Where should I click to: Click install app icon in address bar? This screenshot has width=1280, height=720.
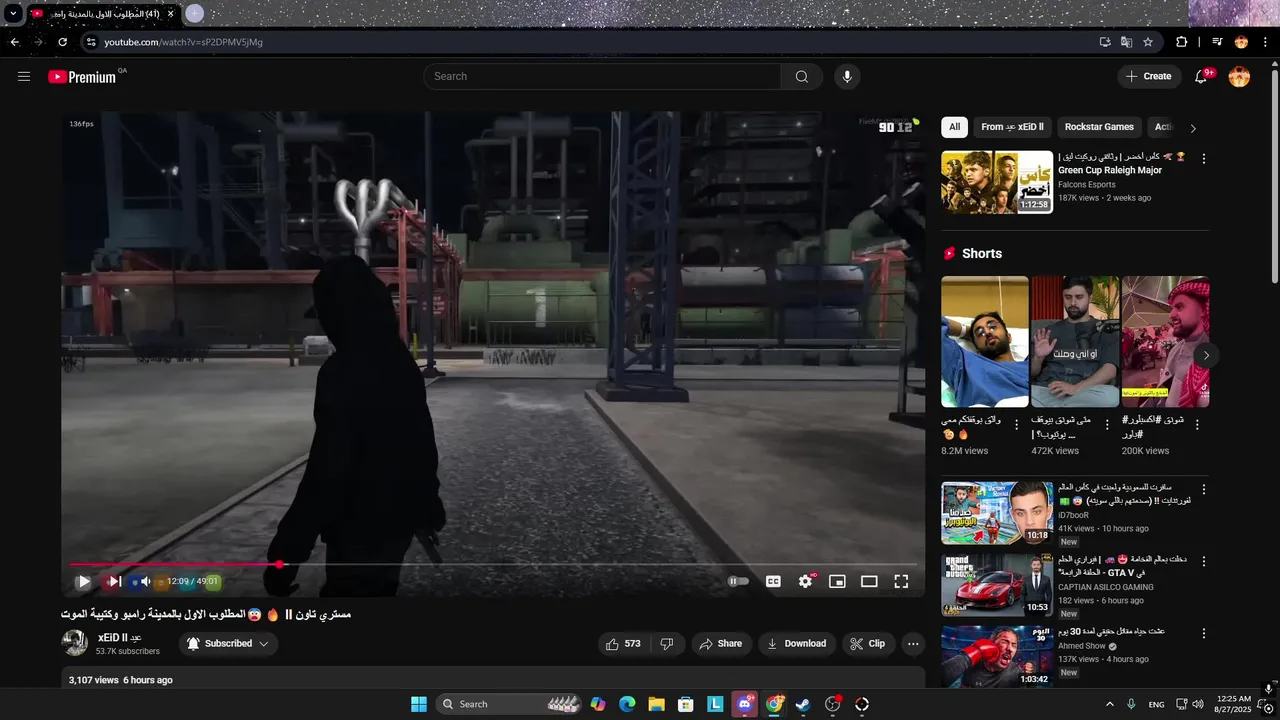(1105, 42)
